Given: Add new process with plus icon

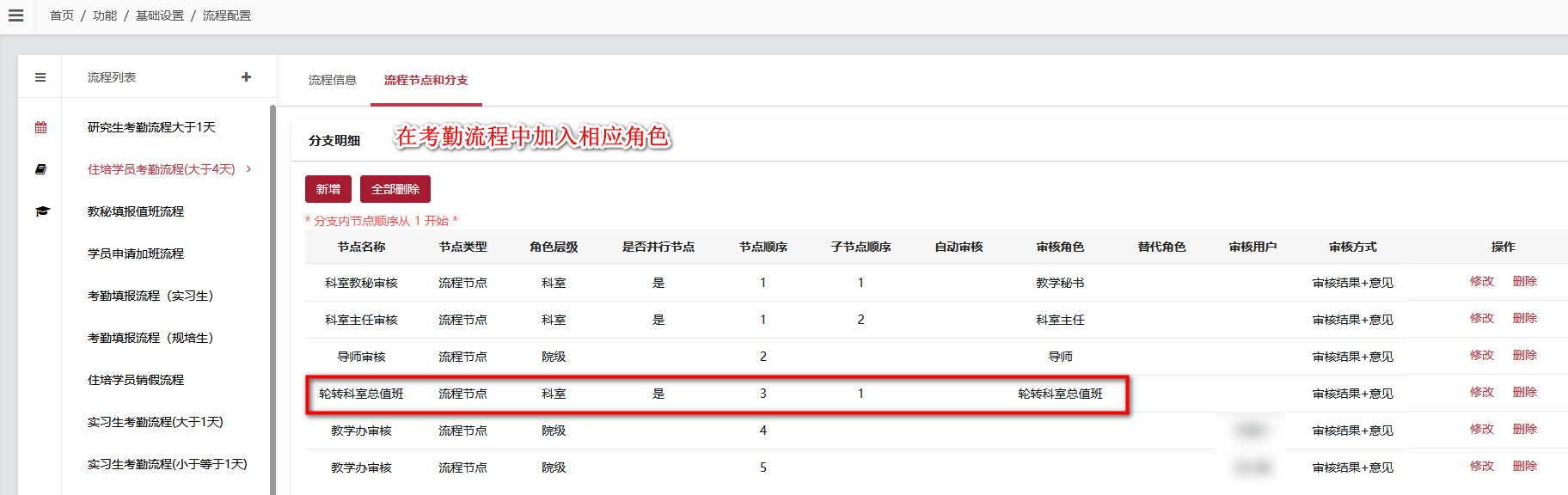Looking at the screenshot, I should pyautogui.click(x=246, y=76).
